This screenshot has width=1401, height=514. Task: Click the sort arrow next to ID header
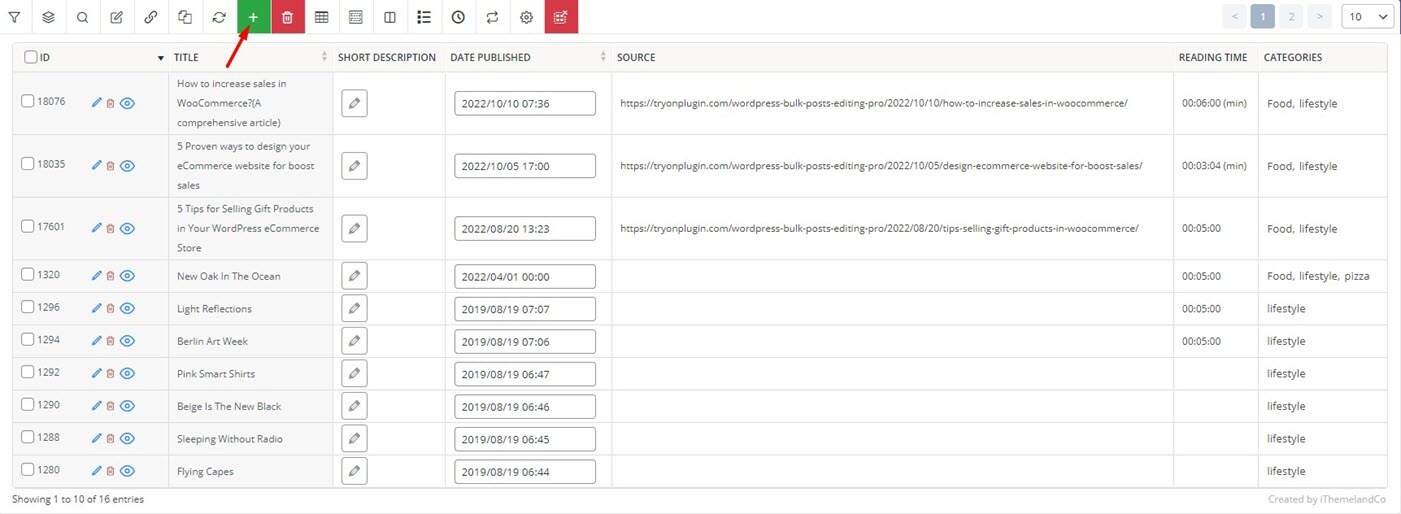[x=161, y=58]
